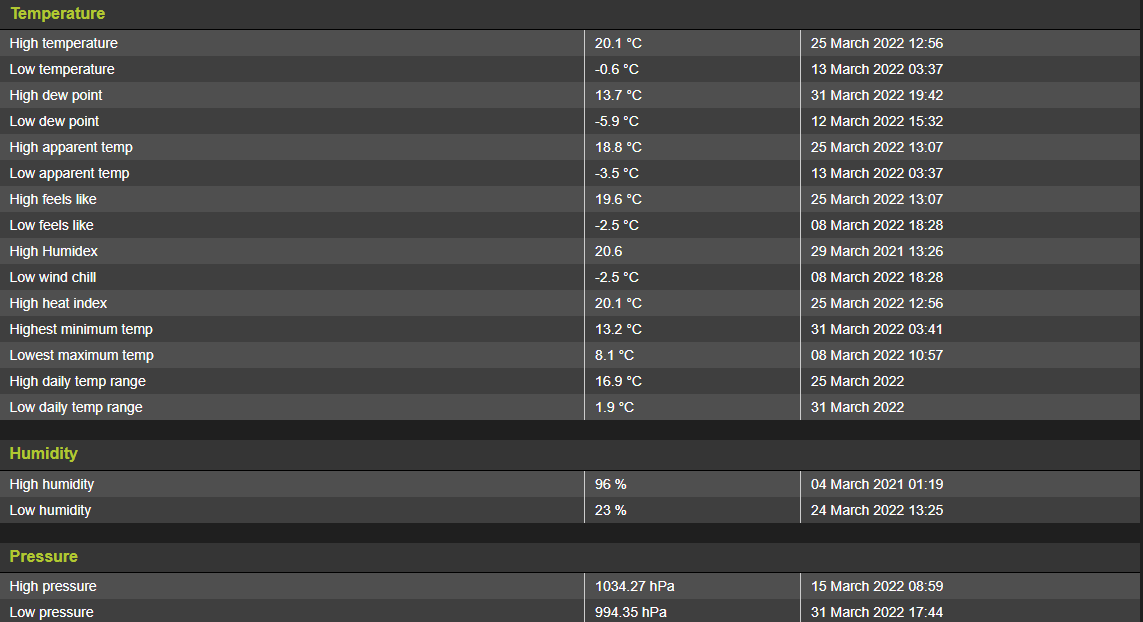
Task: Select the Low apparent temp row label
Action: tap(69, 173)
